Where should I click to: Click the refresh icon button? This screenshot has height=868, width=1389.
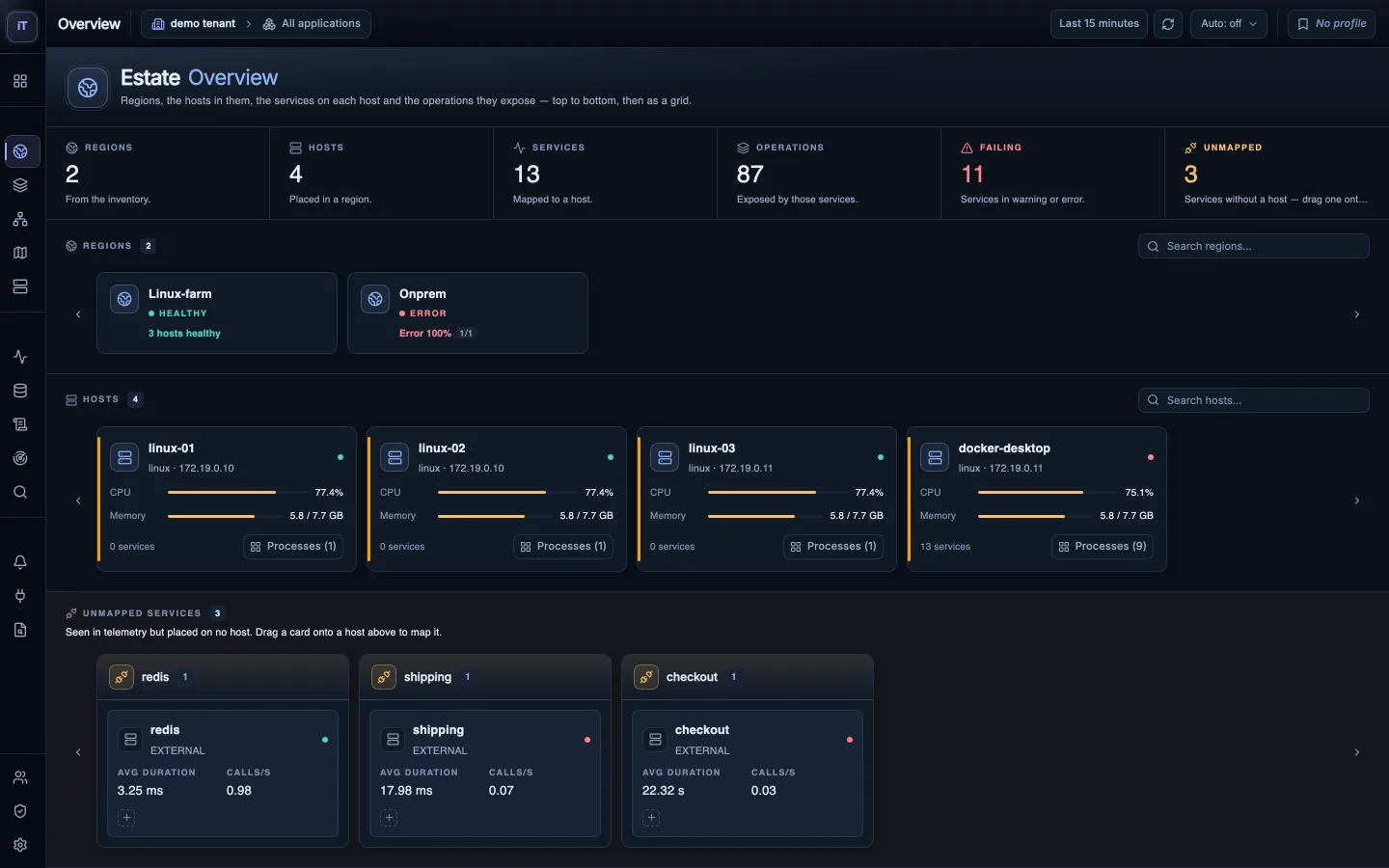1168,24
